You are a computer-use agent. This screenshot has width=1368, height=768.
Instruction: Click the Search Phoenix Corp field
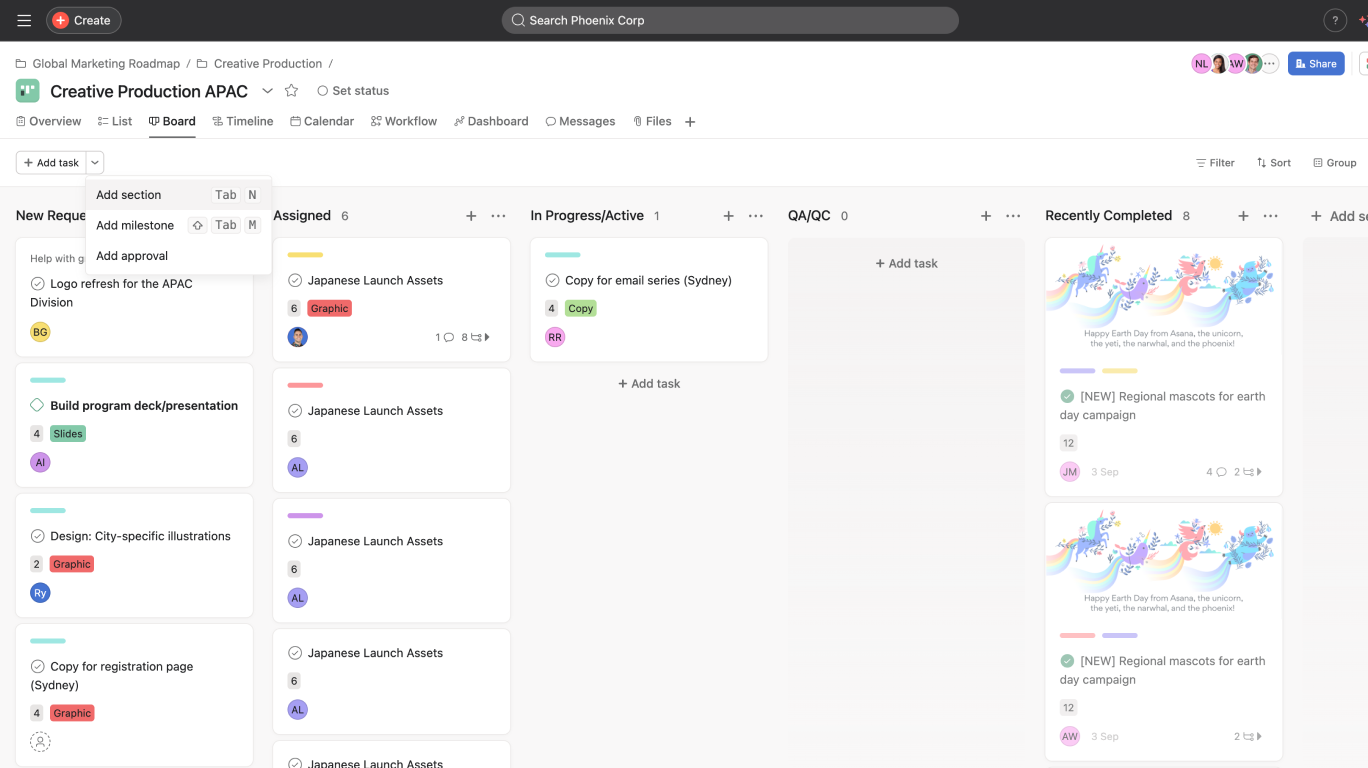[730, 20]
